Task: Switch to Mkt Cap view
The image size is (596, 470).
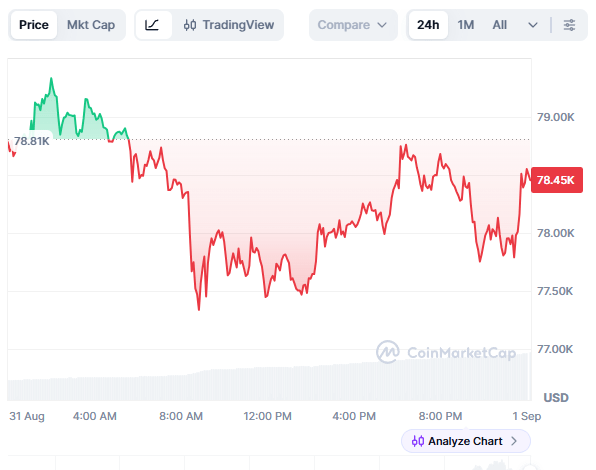Action: tap(91, 25)
